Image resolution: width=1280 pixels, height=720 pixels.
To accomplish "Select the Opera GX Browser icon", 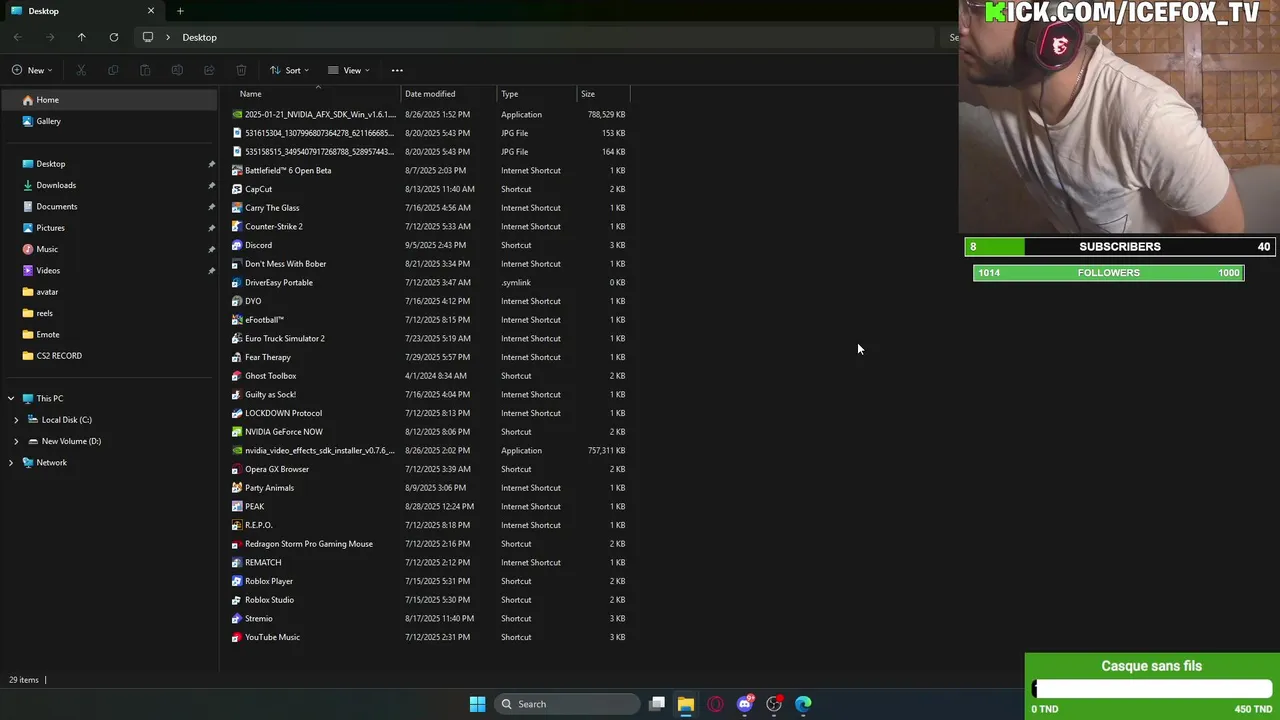I will pyautogui.click(x=236, y=469).
